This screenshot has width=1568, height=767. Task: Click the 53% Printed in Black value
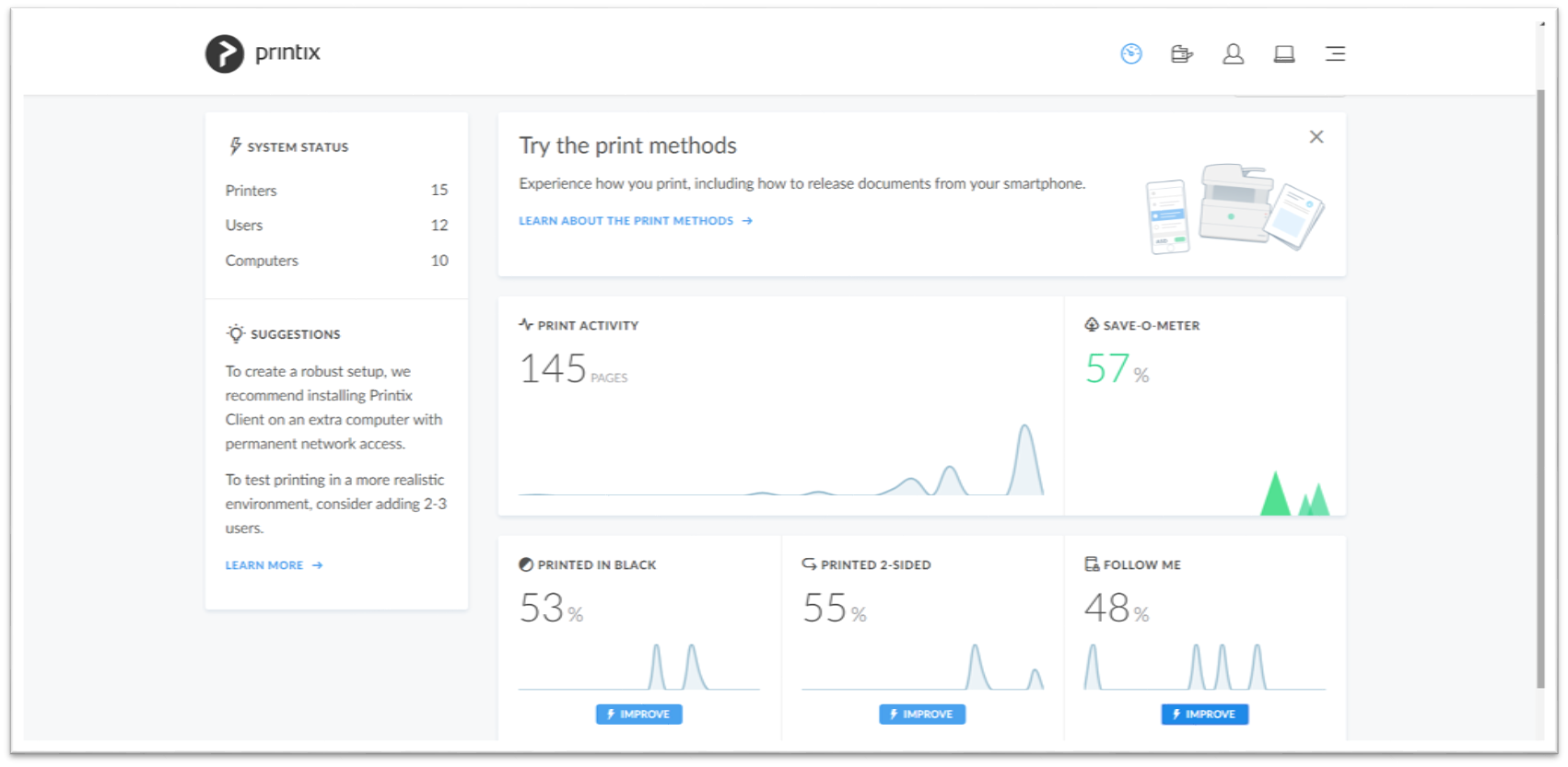(x=551, y=608)
